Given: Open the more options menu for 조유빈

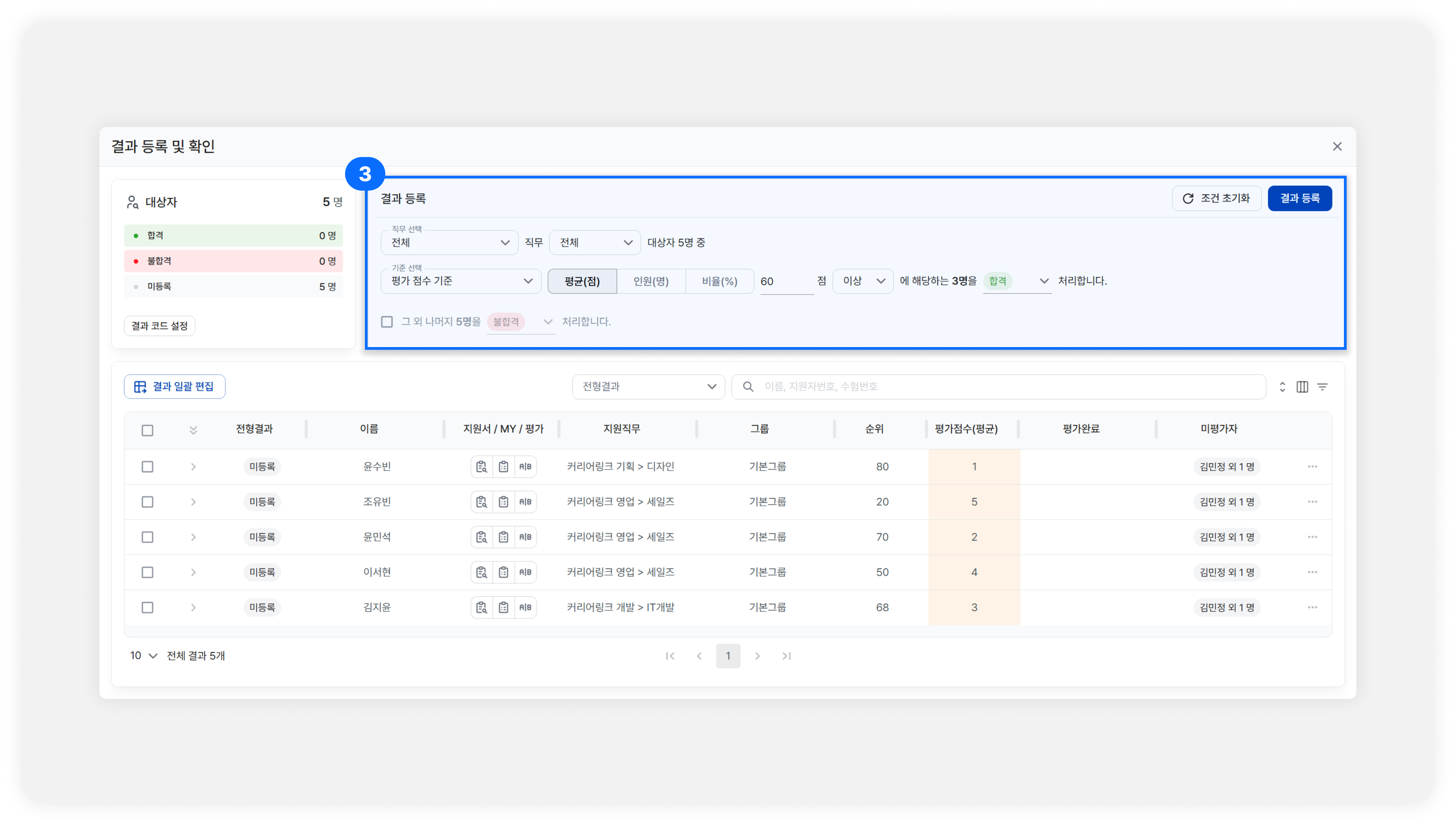Looking at the screenshot, I should pos(1312,501).
